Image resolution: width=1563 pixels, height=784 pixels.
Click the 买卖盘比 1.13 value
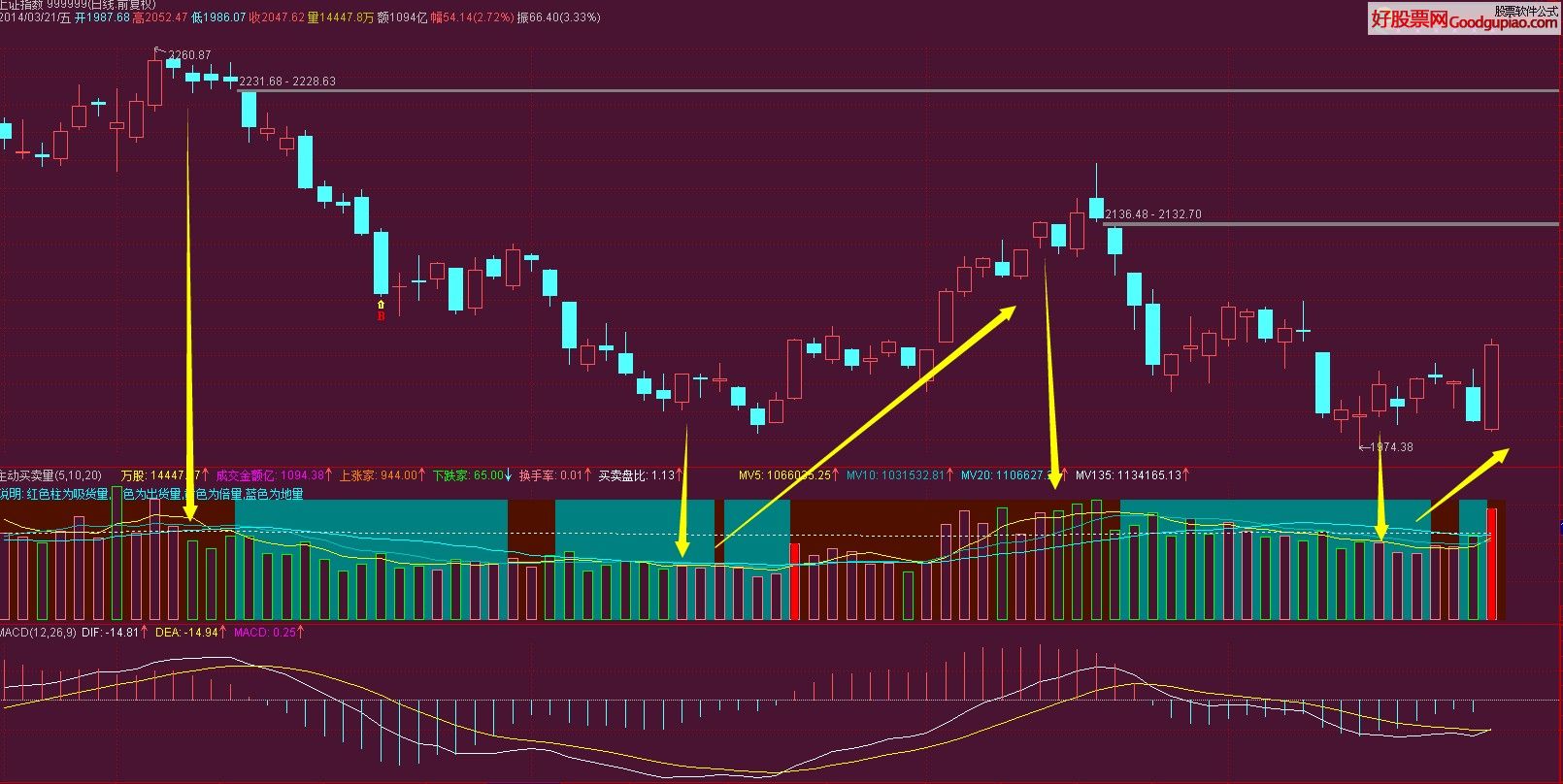(640, 475)
